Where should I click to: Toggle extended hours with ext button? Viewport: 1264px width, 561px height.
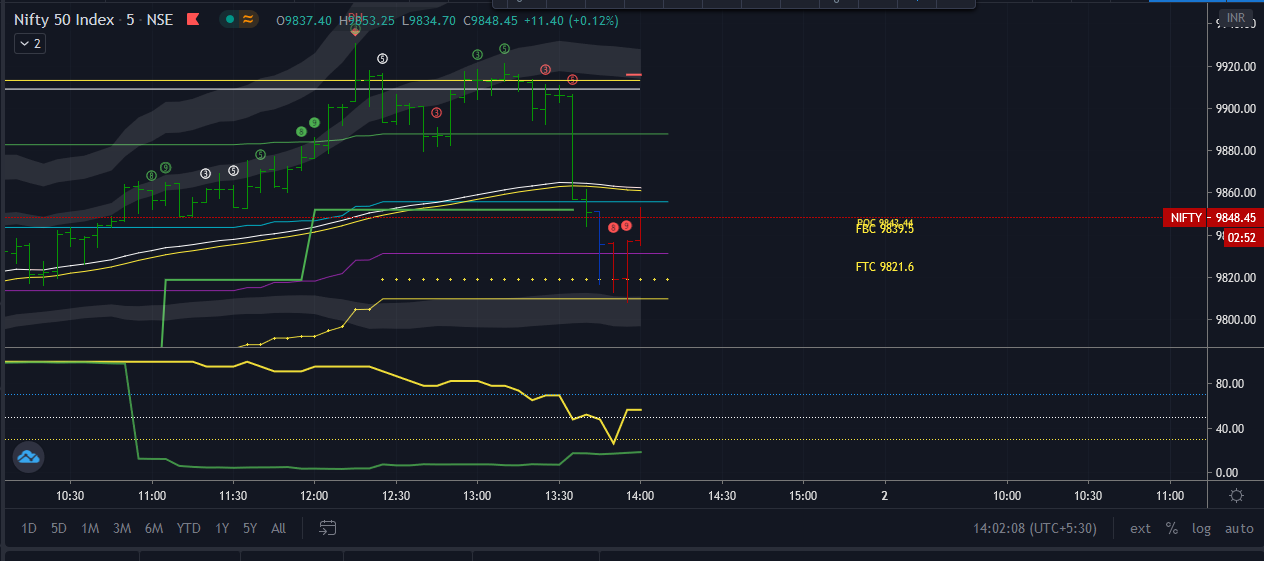click(x=1140, y=528)
